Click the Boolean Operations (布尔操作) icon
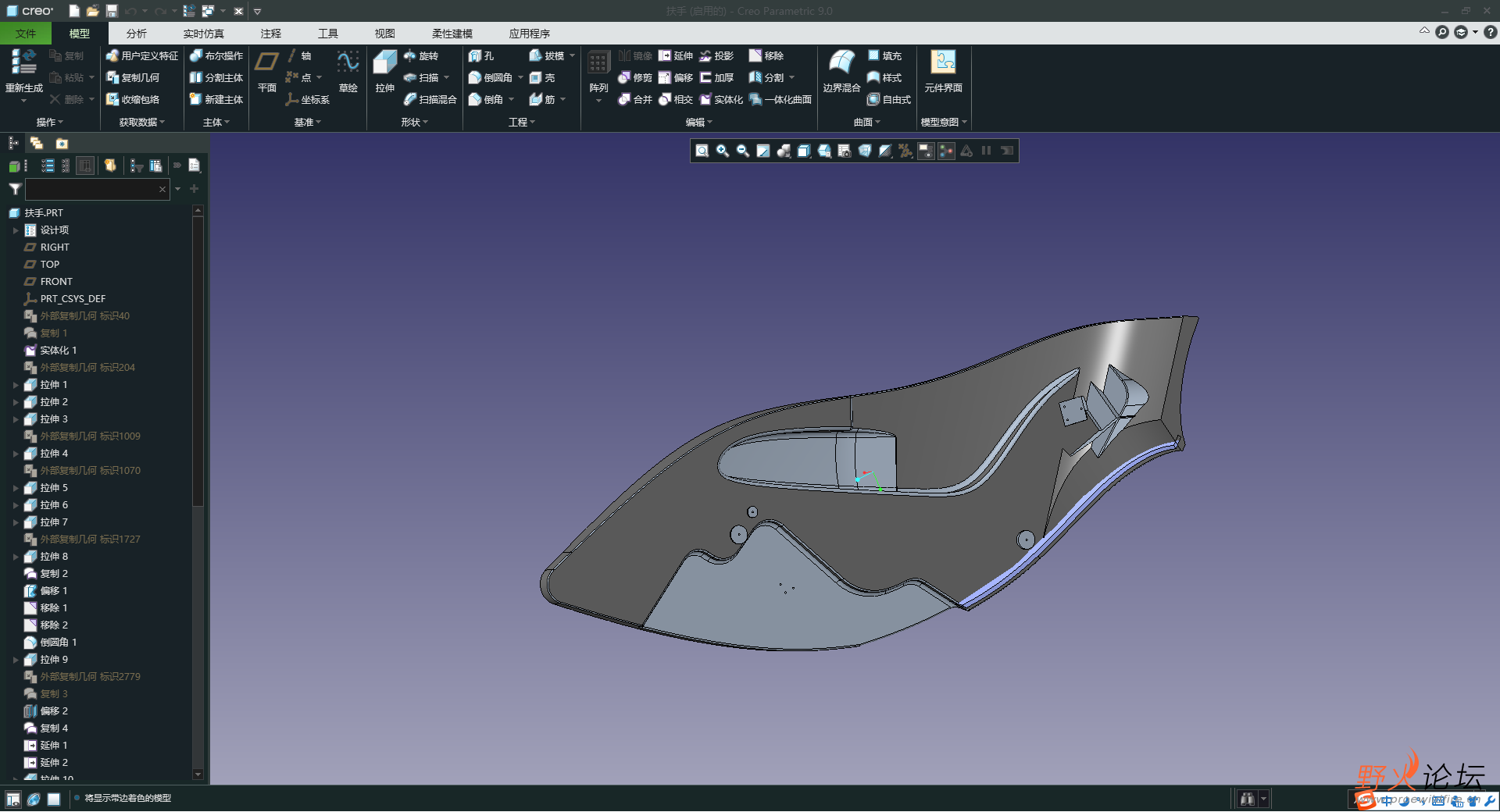Image resolution: width=1500 pixels, height=812 pixels. [196, 56]
